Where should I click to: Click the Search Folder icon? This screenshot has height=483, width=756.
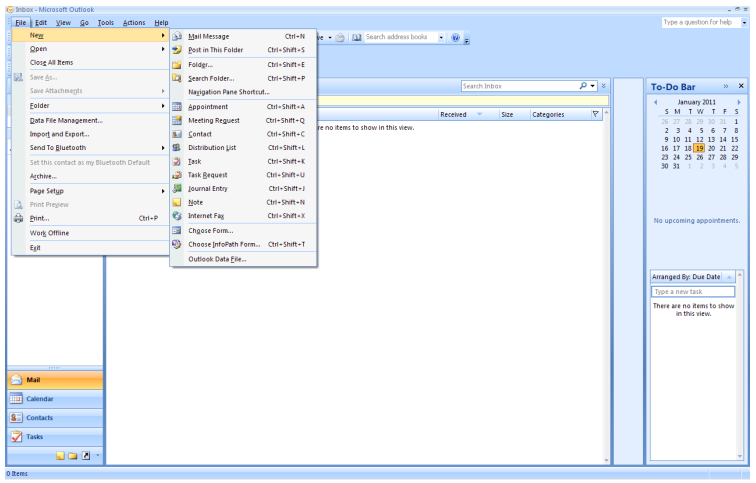click(x=177, y=78)
